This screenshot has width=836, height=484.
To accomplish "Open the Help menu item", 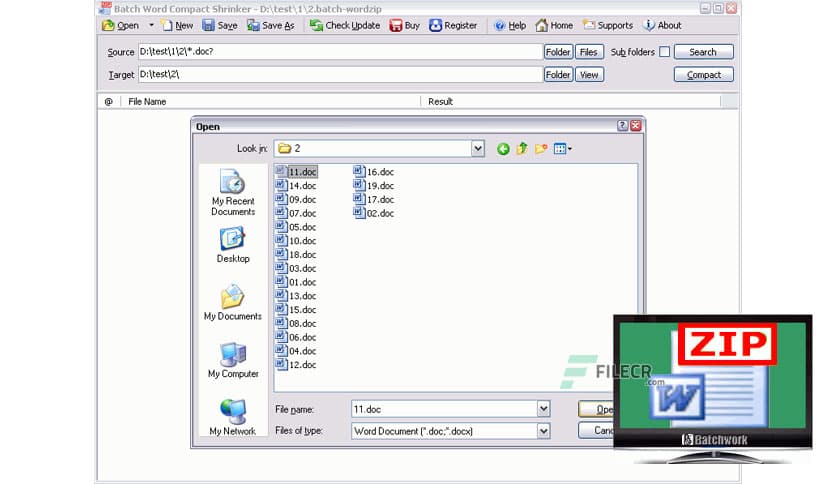I will tap(509, 25).
